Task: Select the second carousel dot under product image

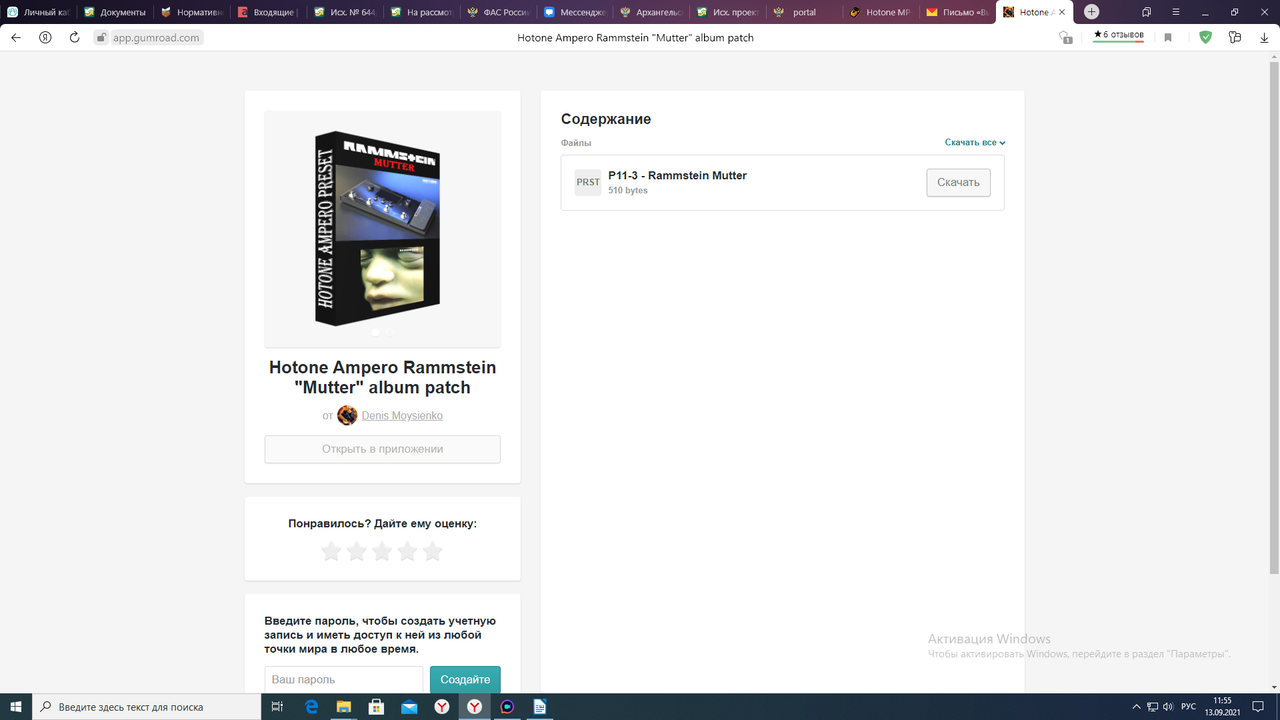Action: [x=390, y=332]
